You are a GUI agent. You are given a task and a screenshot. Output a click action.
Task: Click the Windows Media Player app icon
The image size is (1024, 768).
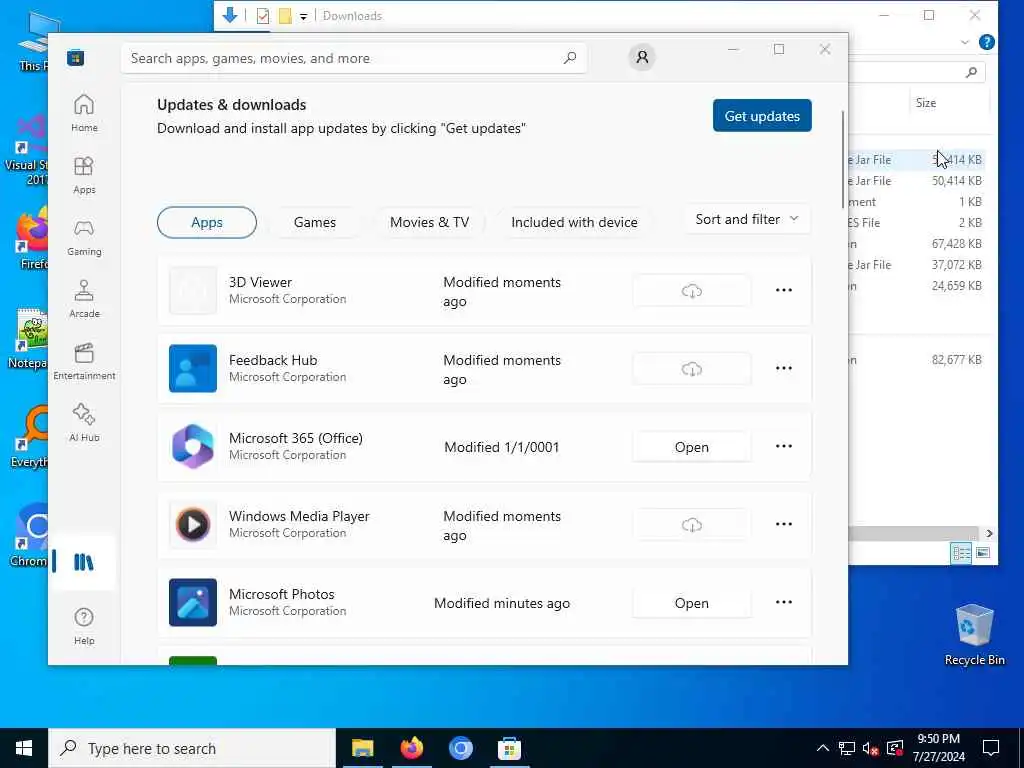tap(193, 524)
